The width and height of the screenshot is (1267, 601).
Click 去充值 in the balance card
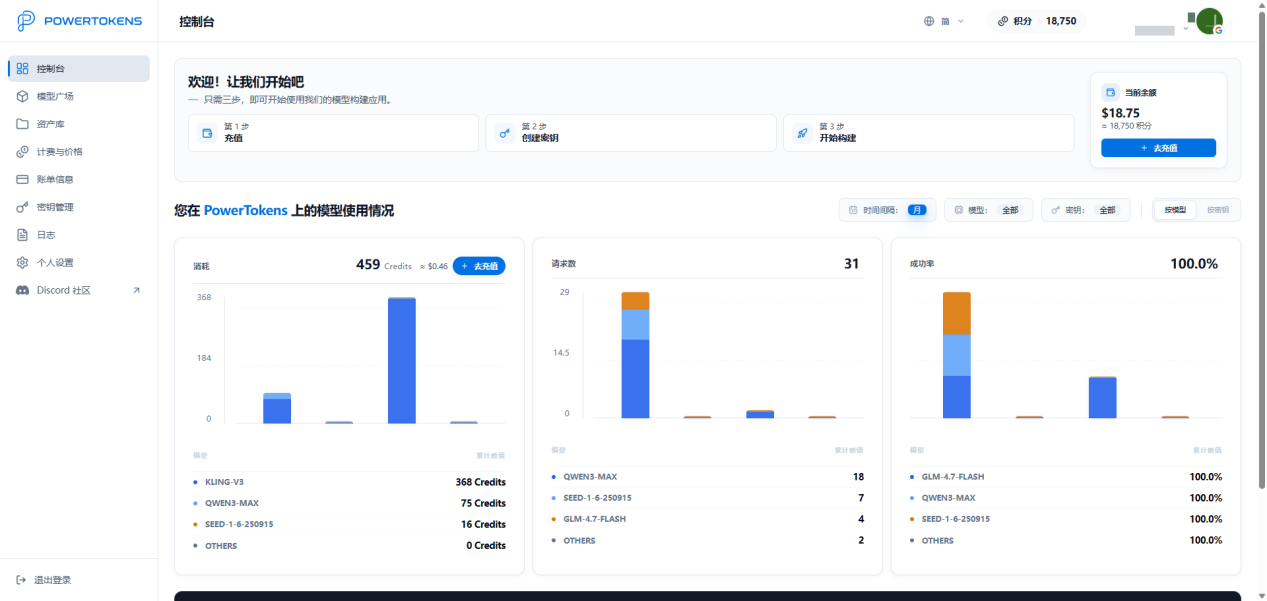pos(1158,148)
